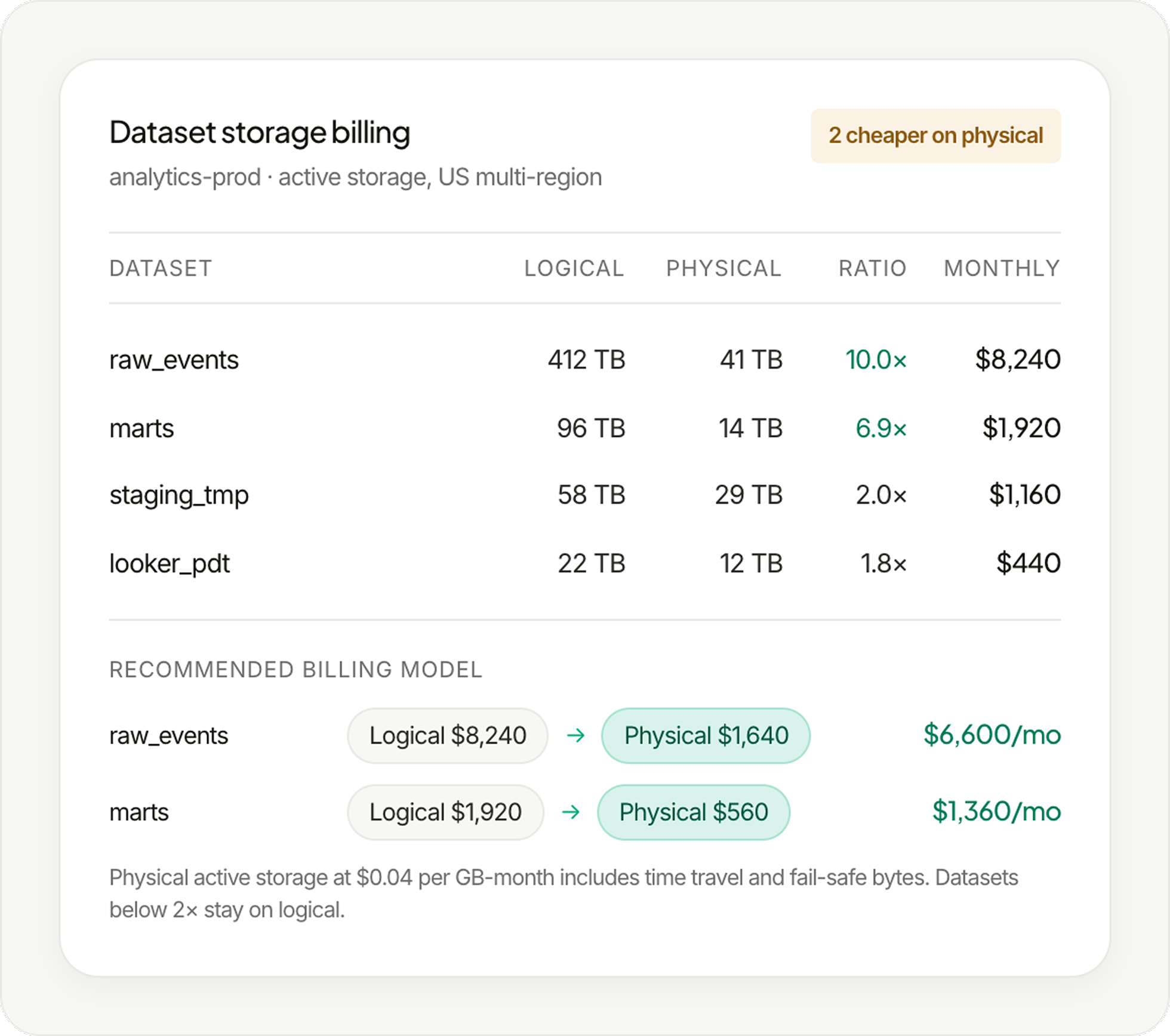The image size is (1170, 1036).
Task: Click the MONTHLY column header
Action: 1002,269
